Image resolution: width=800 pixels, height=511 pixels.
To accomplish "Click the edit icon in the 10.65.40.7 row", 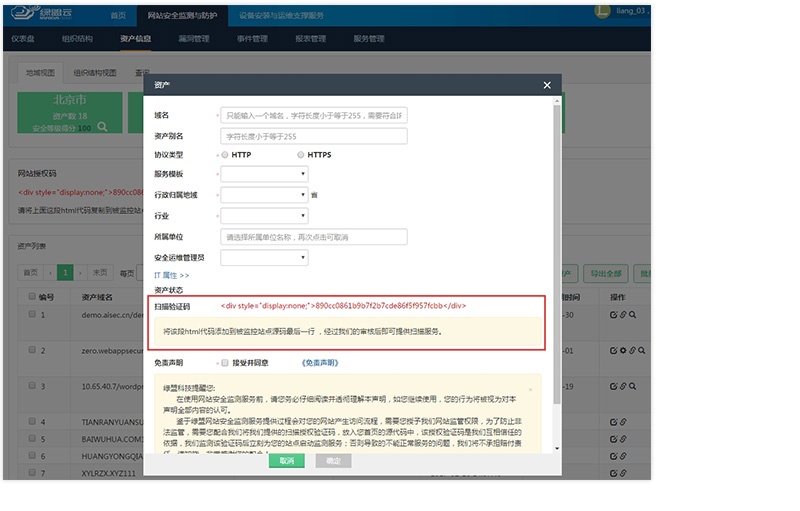I will [x=613, y=386].
